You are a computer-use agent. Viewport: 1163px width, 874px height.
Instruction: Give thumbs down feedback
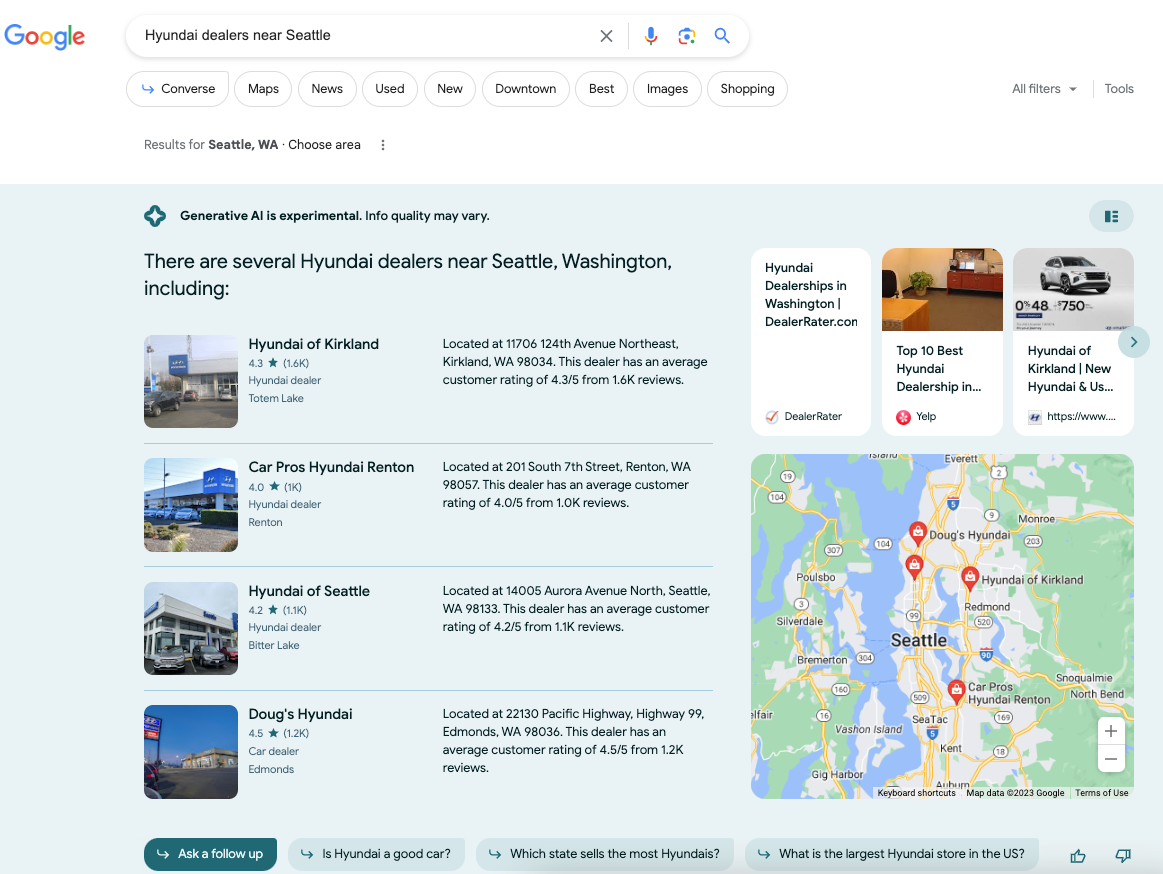[1123, 855]
